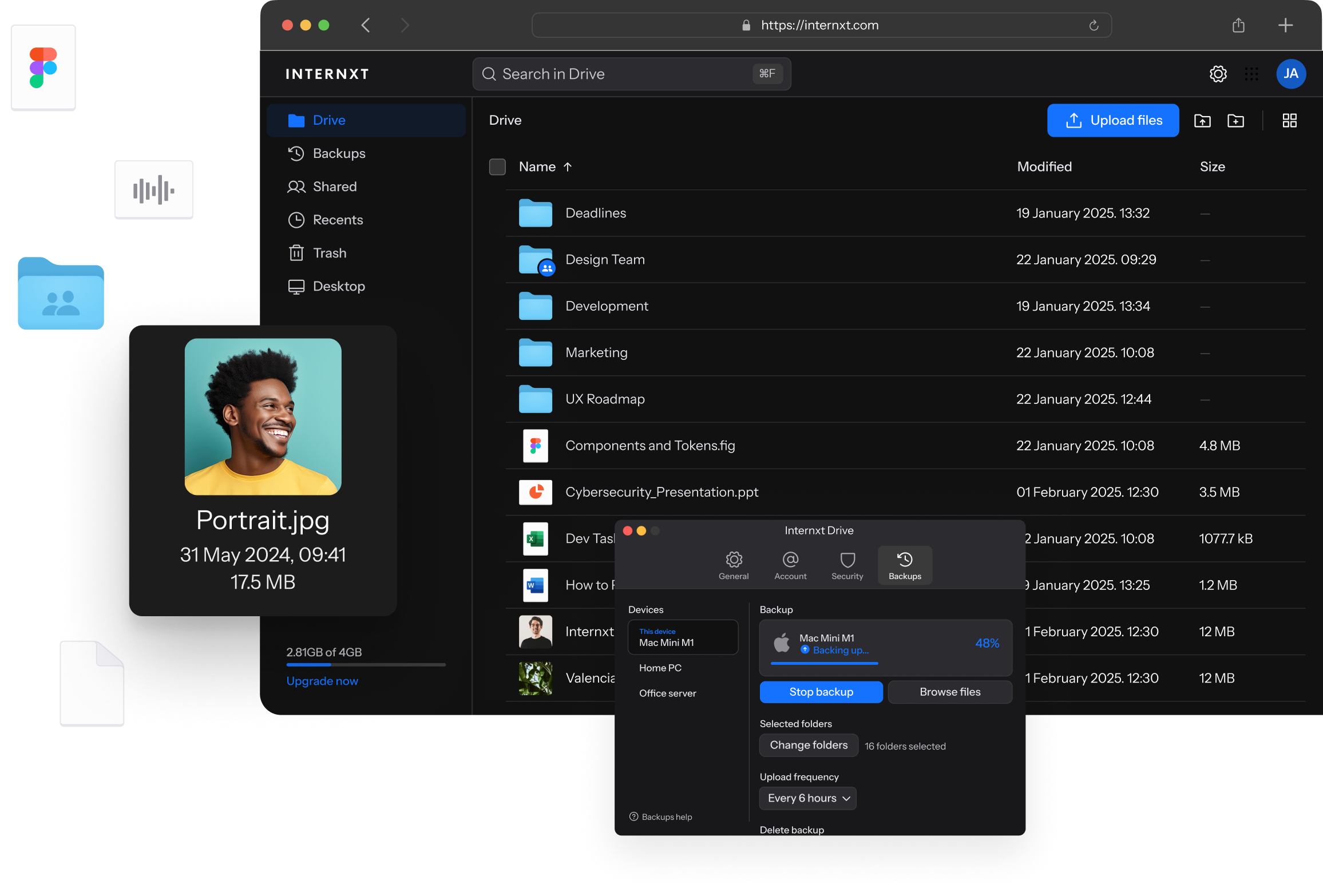The image size is (1323, 896).
Task: Open a new browser tab
Action: 1285,25
